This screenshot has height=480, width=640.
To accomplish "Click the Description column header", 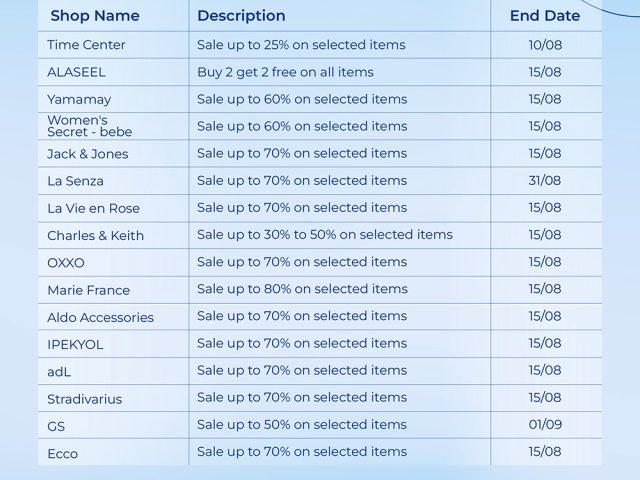I will coord(241,16).
